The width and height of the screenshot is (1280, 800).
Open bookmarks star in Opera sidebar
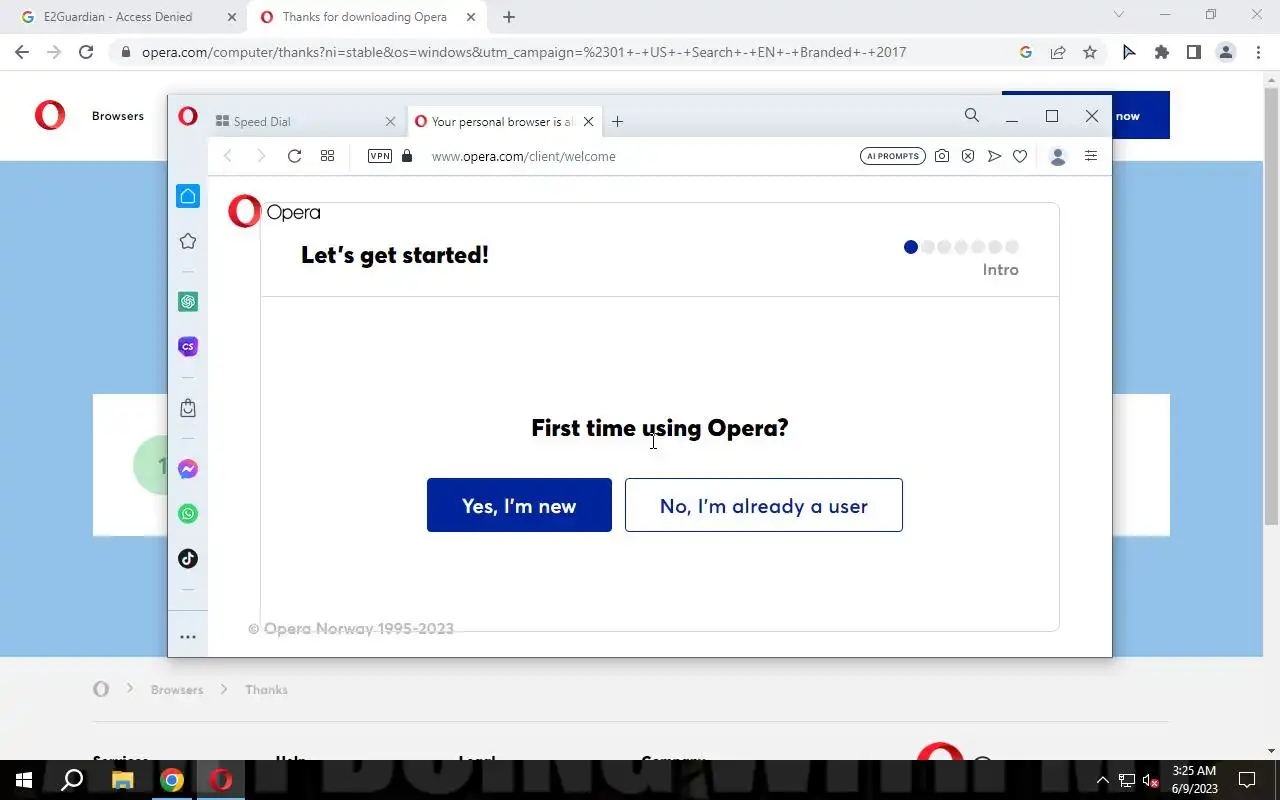tap(188, 241)
